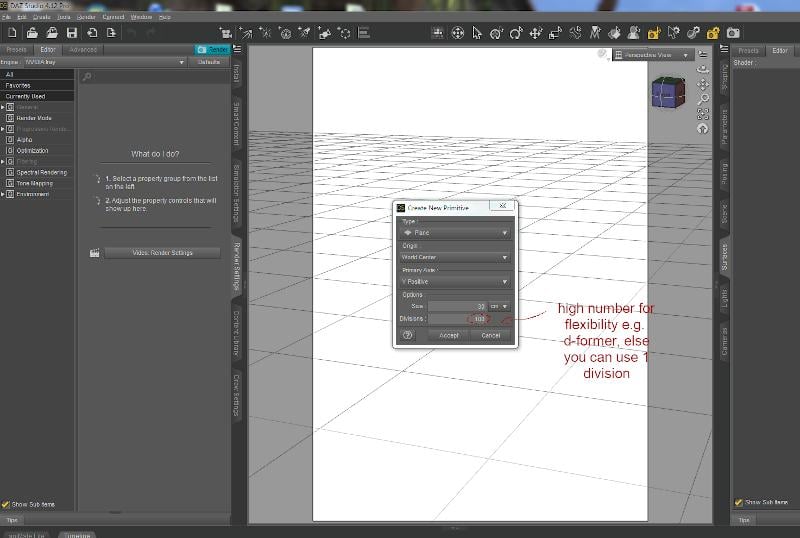Click the Create New Primitive icon

click(324, 33)
